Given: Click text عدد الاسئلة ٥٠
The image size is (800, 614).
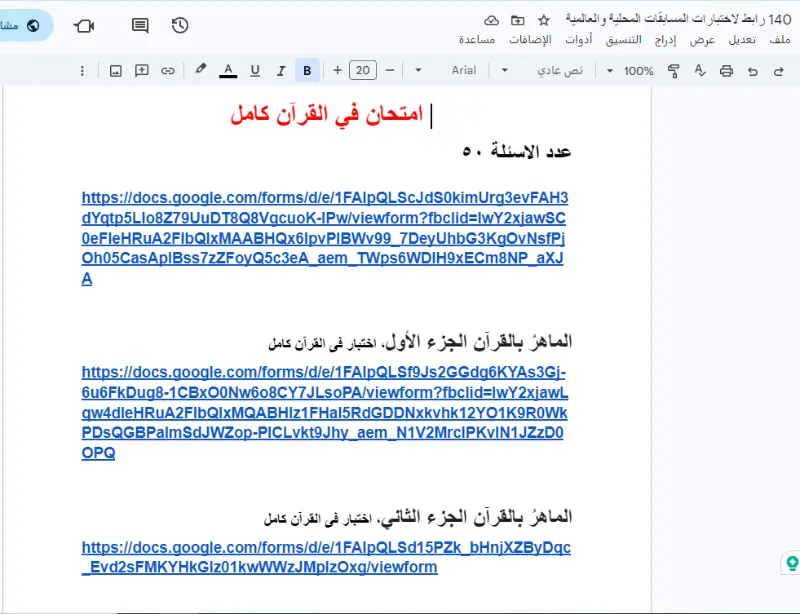Looking at the screenshot, I should 516,151.
